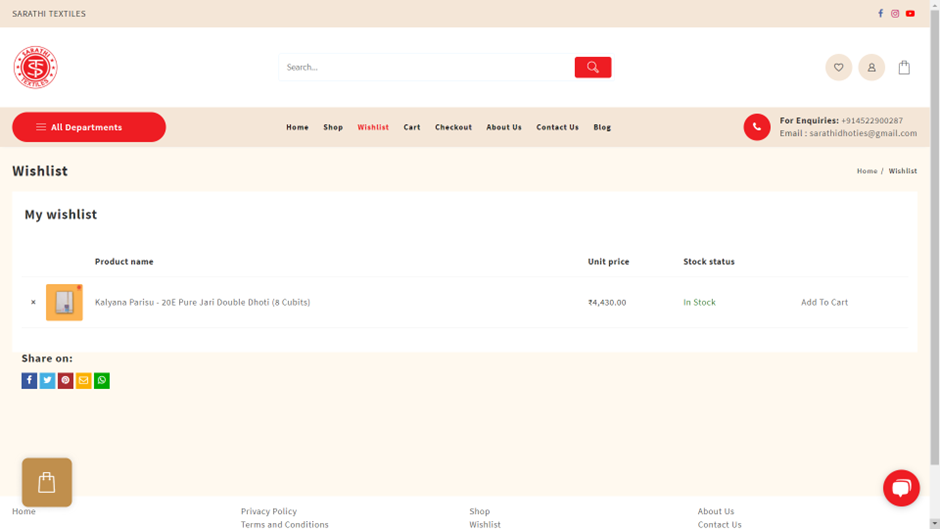940x529 pixels.
Task: Open Blog in navigation bar
Action: pos(602,127)
